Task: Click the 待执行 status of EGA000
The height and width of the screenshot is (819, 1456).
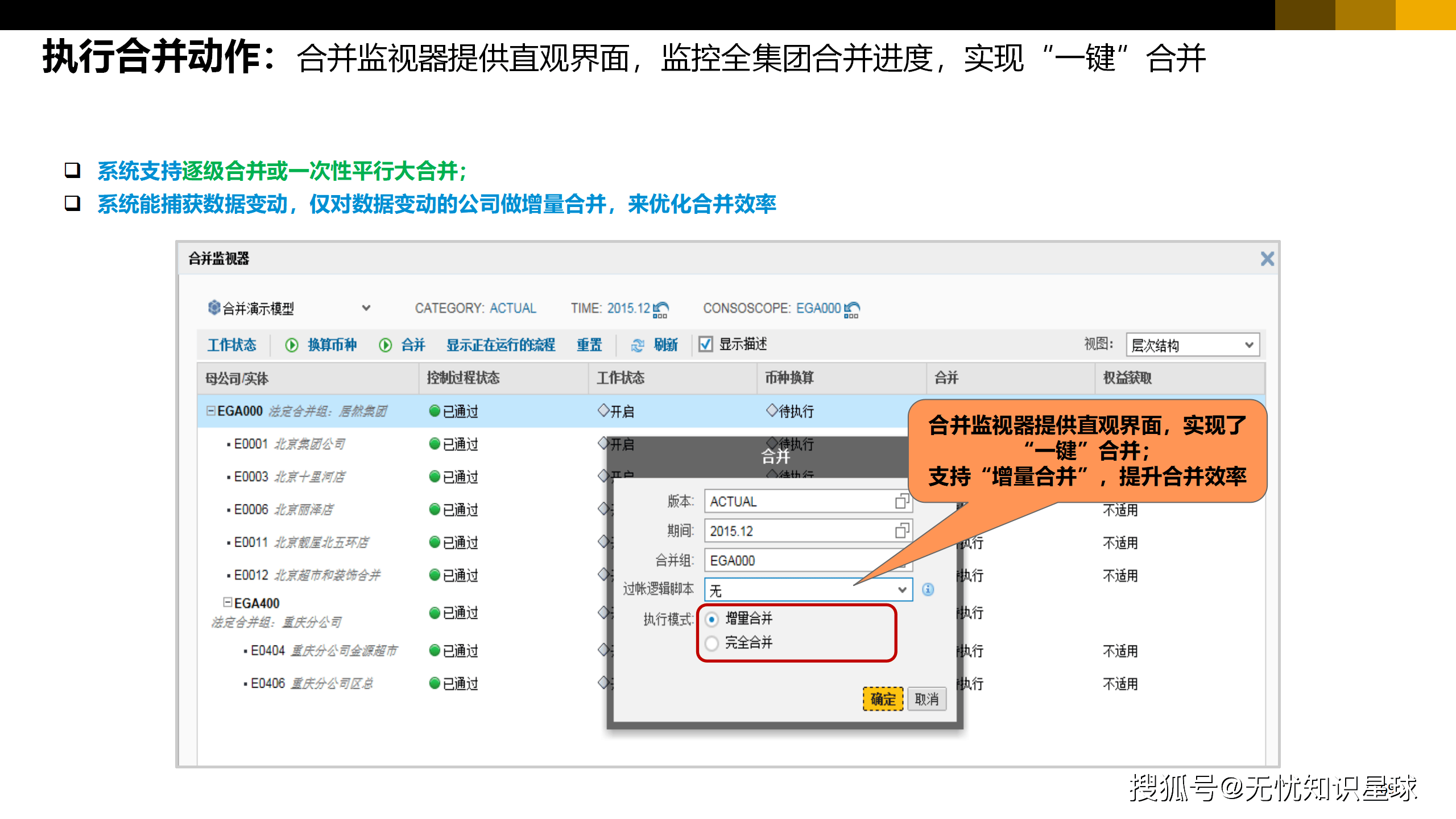Action: click(x=790, y=411)
